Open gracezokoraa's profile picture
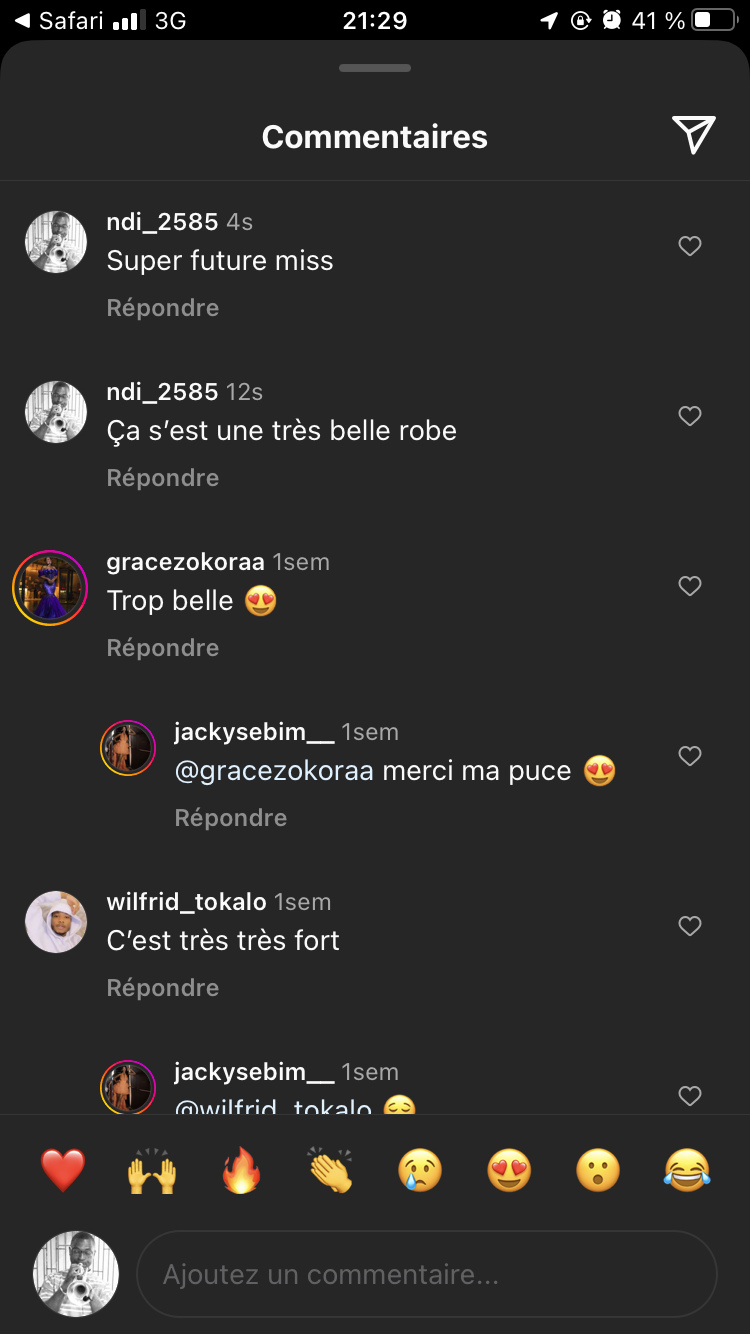Viewport: 750px width, 1334px height. click(50, 588)
